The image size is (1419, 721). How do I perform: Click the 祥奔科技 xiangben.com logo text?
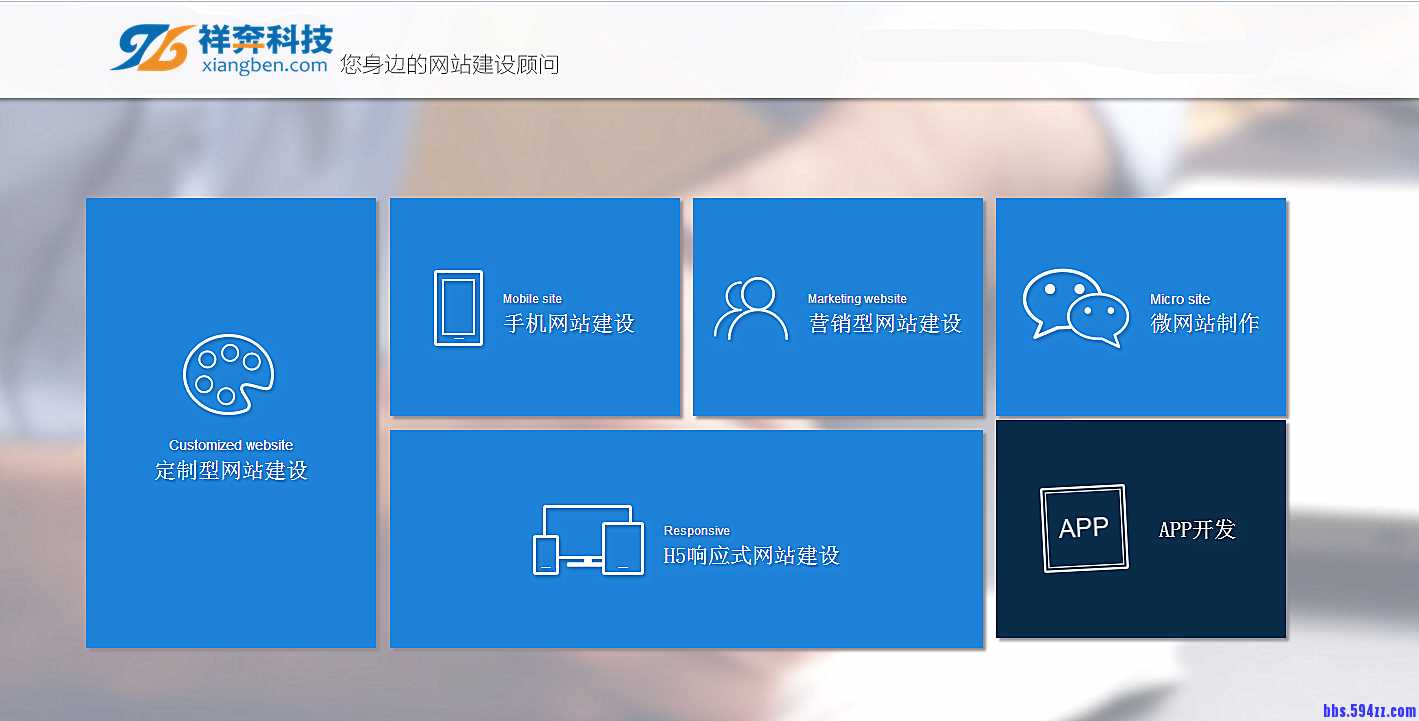(x=265, y=50)
